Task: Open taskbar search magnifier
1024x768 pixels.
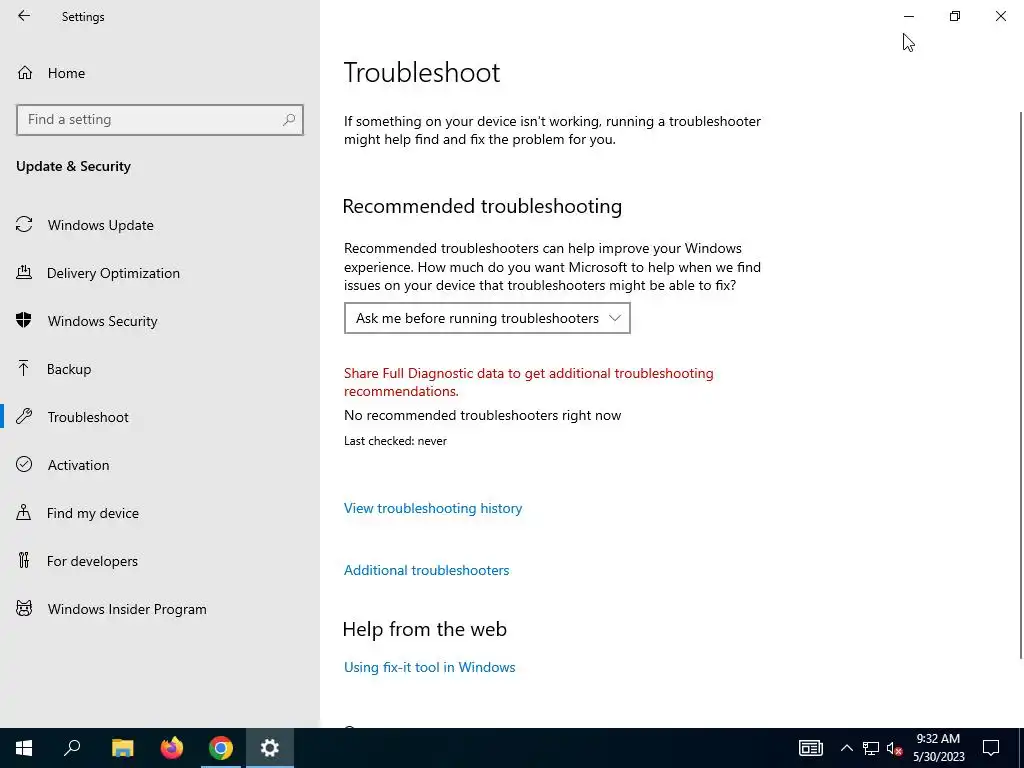Action: (x=72, y=748)
